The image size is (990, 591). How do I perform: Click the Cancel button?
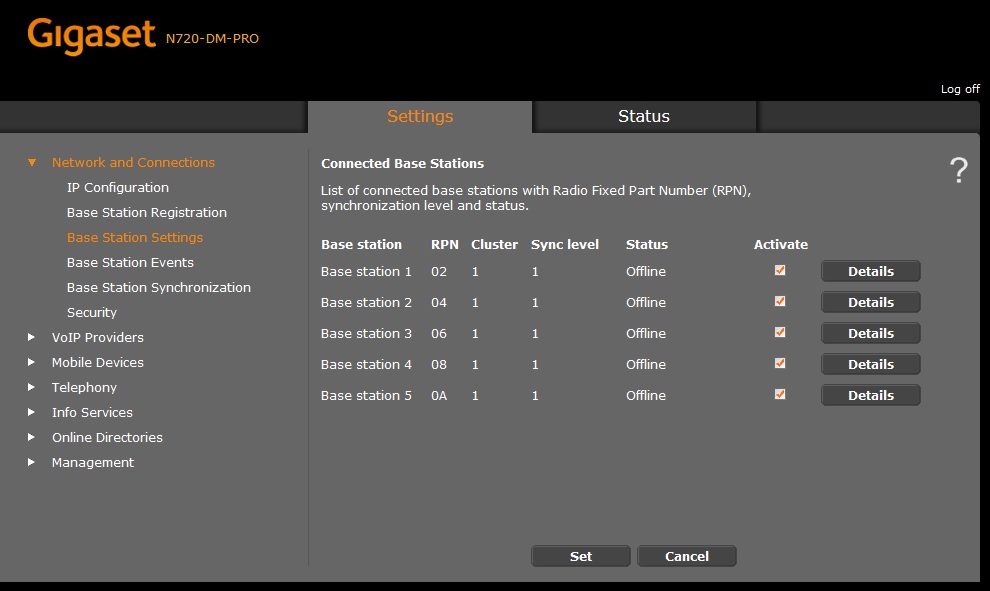pos(686,556)
